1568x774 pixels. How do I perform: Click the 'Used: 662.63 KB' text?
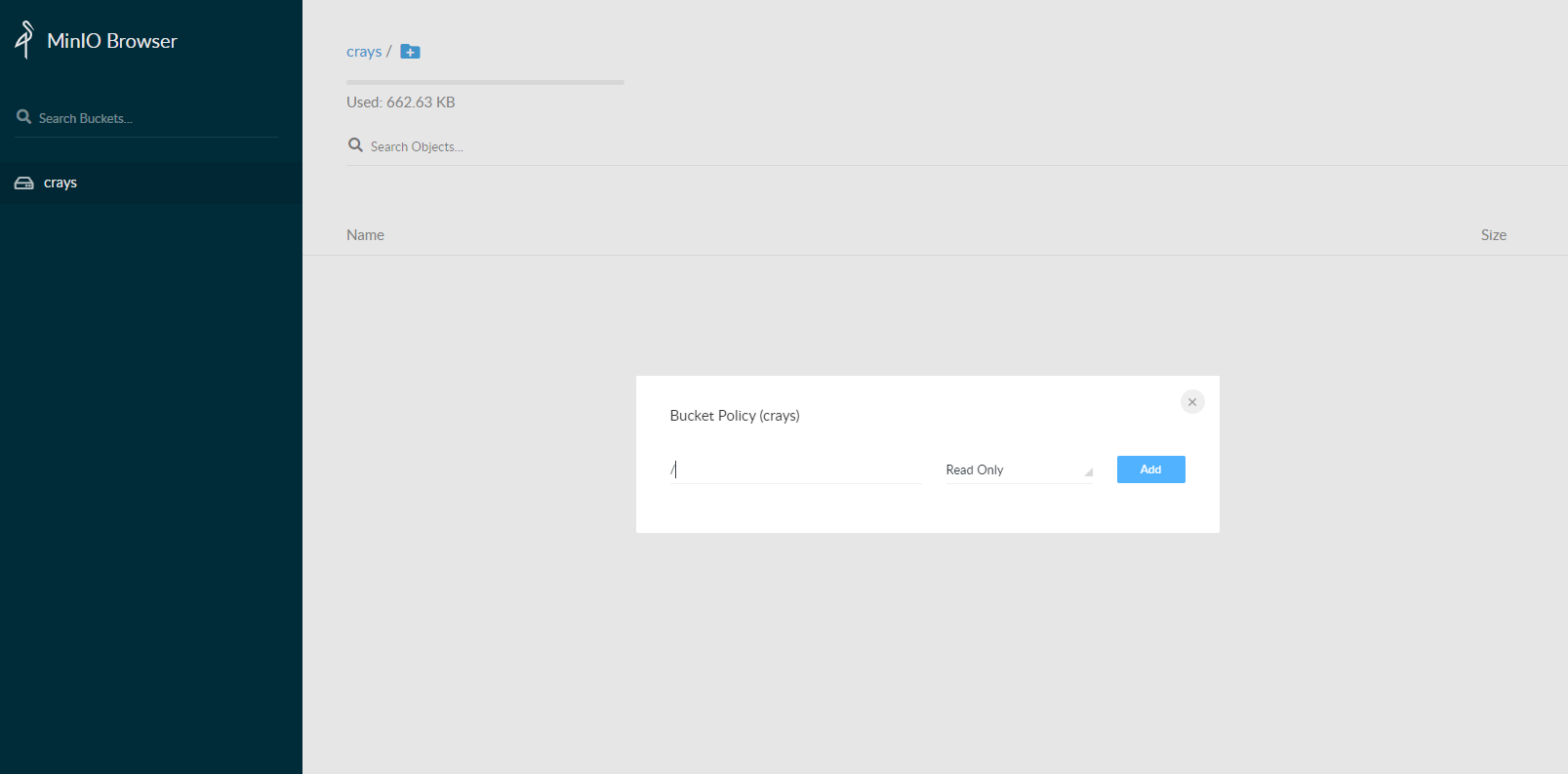pos(401,102)
